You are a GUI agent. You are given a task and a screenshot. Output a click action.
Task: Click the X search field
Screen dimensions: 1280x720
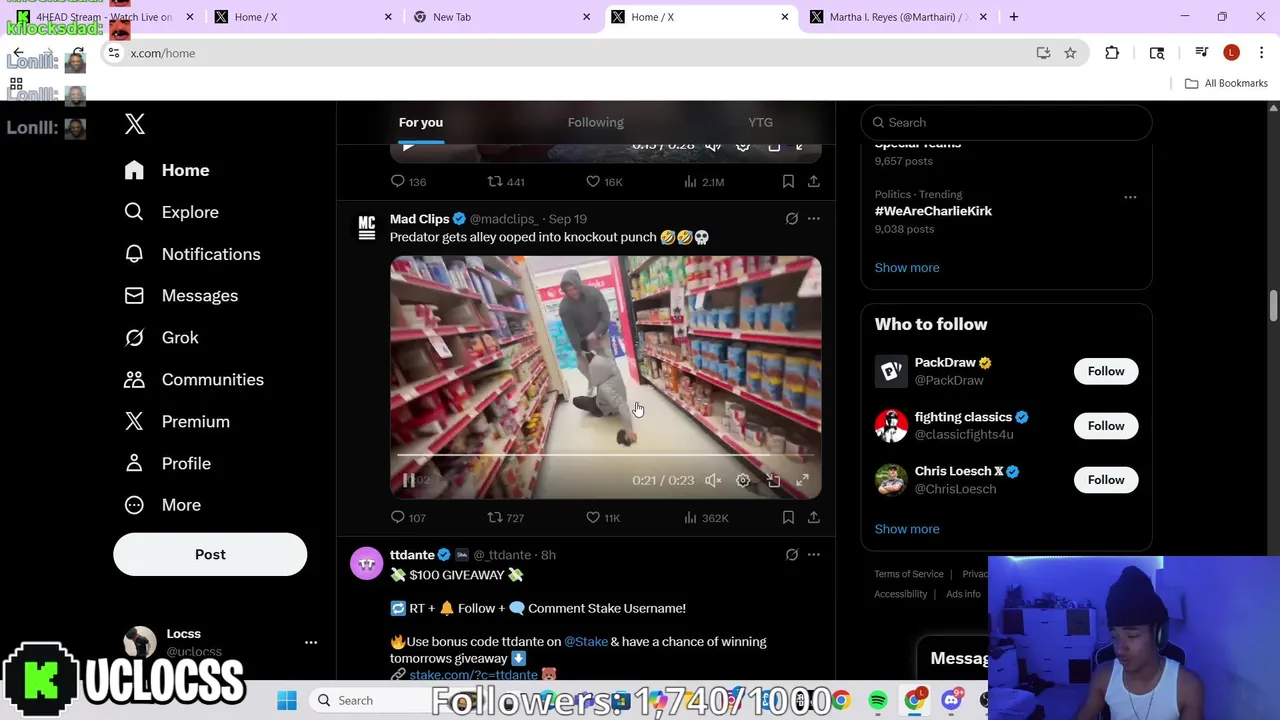[1006, 122]
